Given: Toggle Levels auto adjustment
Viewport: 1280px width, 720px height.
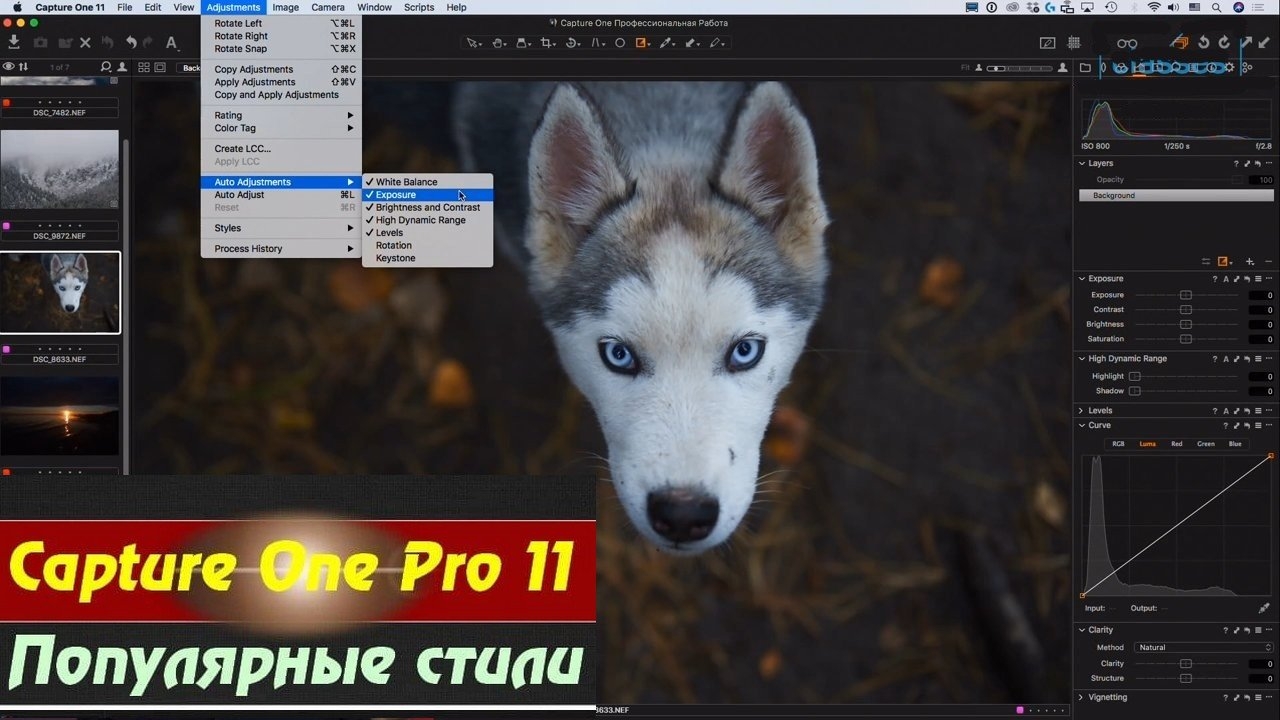Looking at the screenshot, I should coord(427,233).
